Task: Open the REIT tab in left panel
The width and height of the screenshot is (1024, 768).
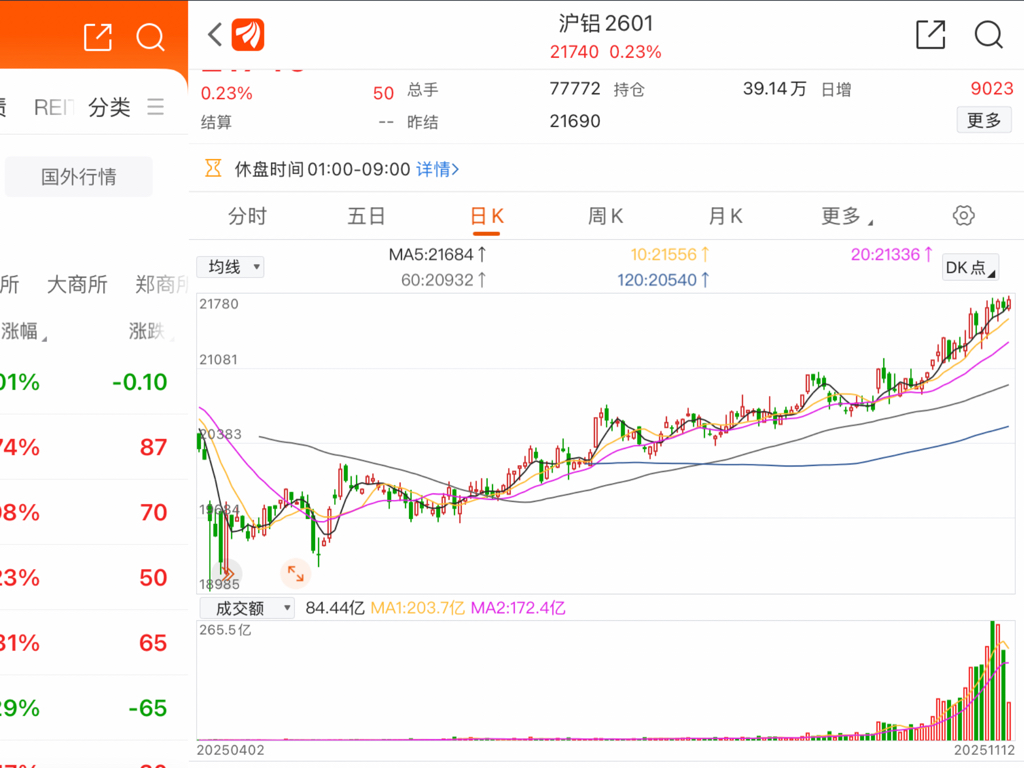Action: 54,106
